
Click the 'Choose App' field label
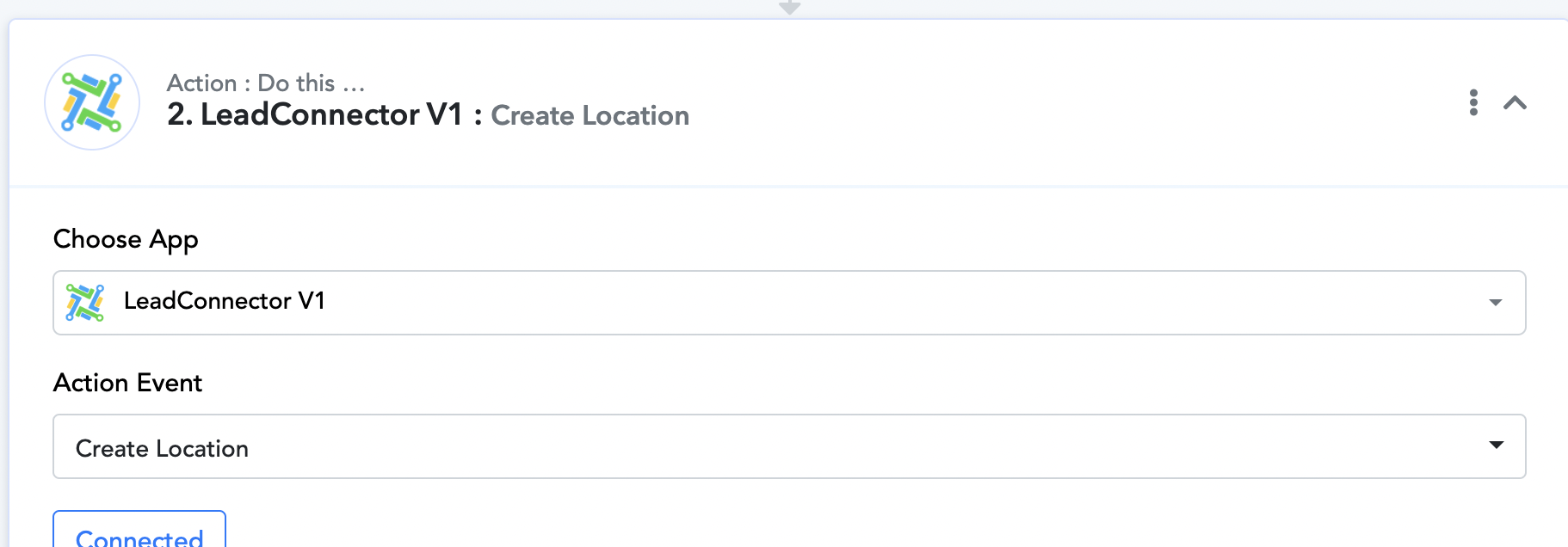(x=126, y=239)
